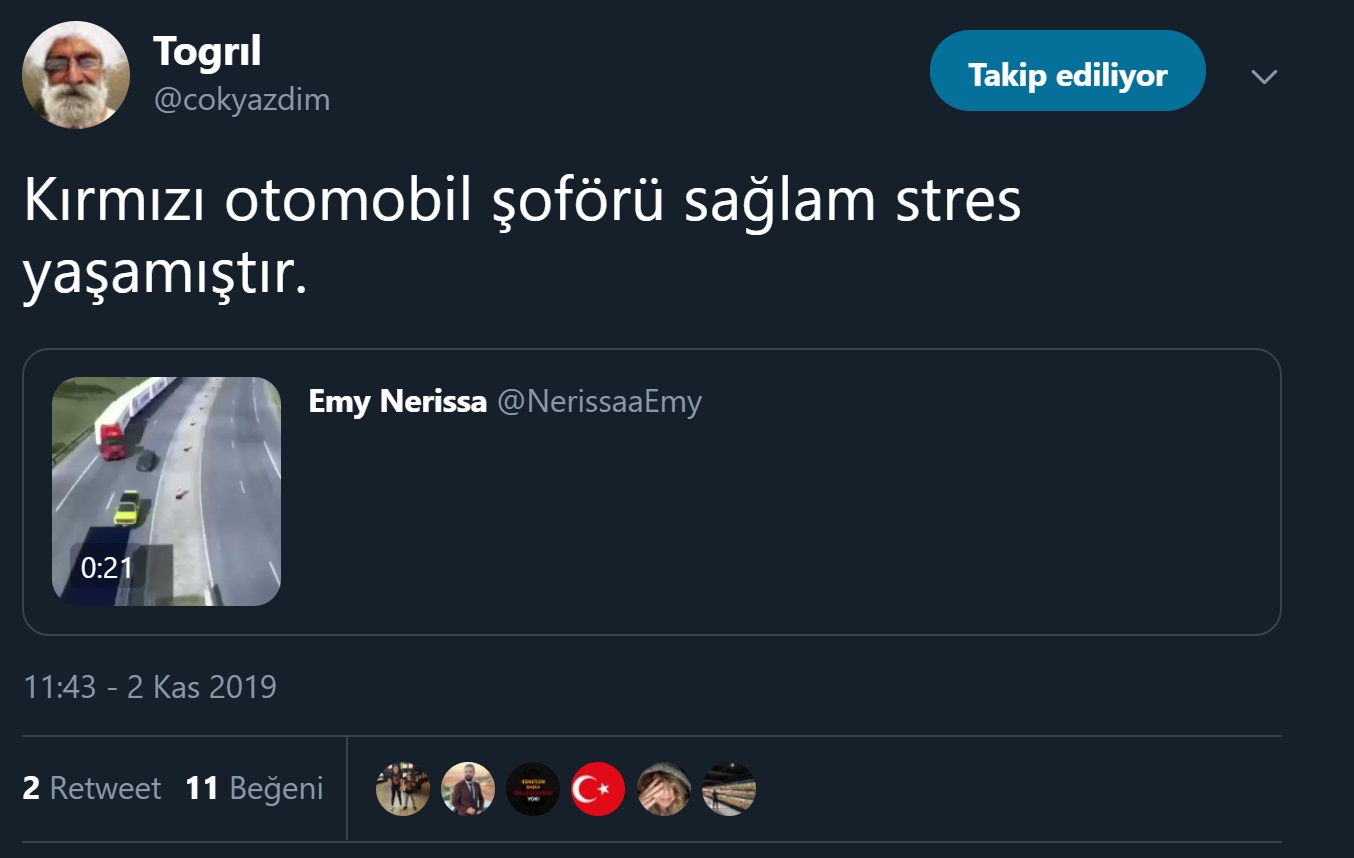Expand the tweet options chevron

[x=1264, y=77]
